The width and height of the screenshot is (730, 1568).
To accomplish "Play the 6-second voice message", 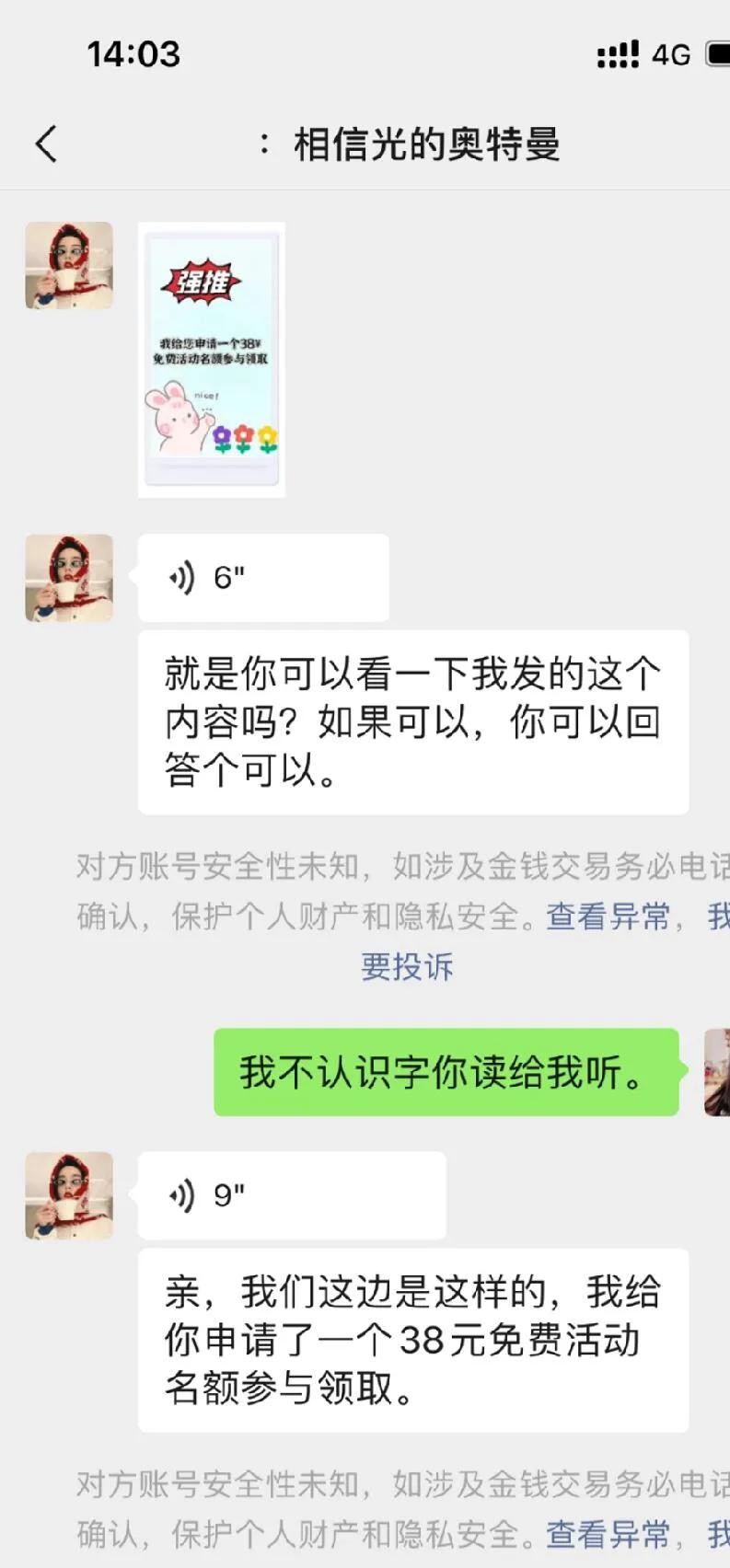I will [x=263, y=578].
